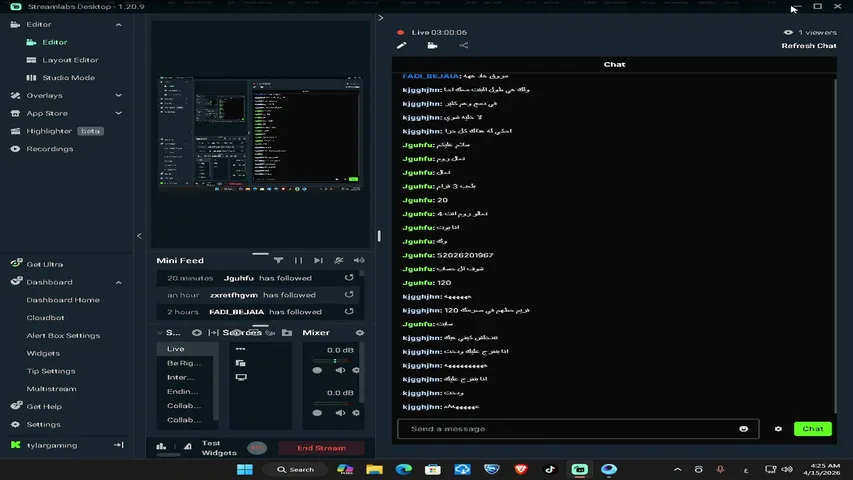Click the Mini Feed volume speaker icon

coord(359,260)
